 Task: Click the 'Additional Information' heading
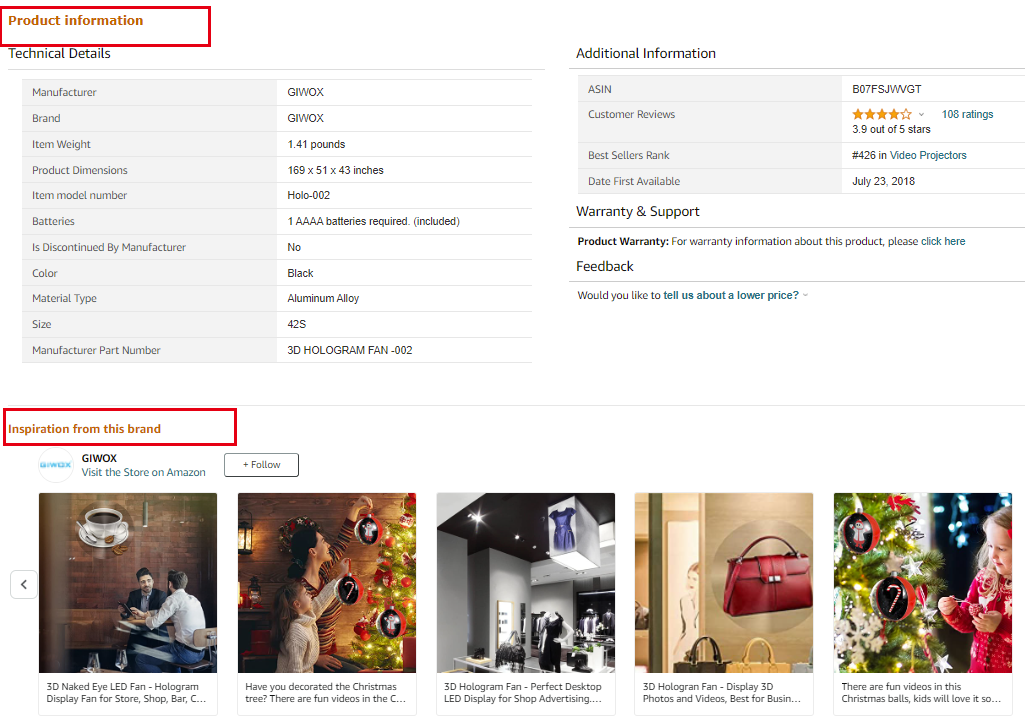pos(645,54)
